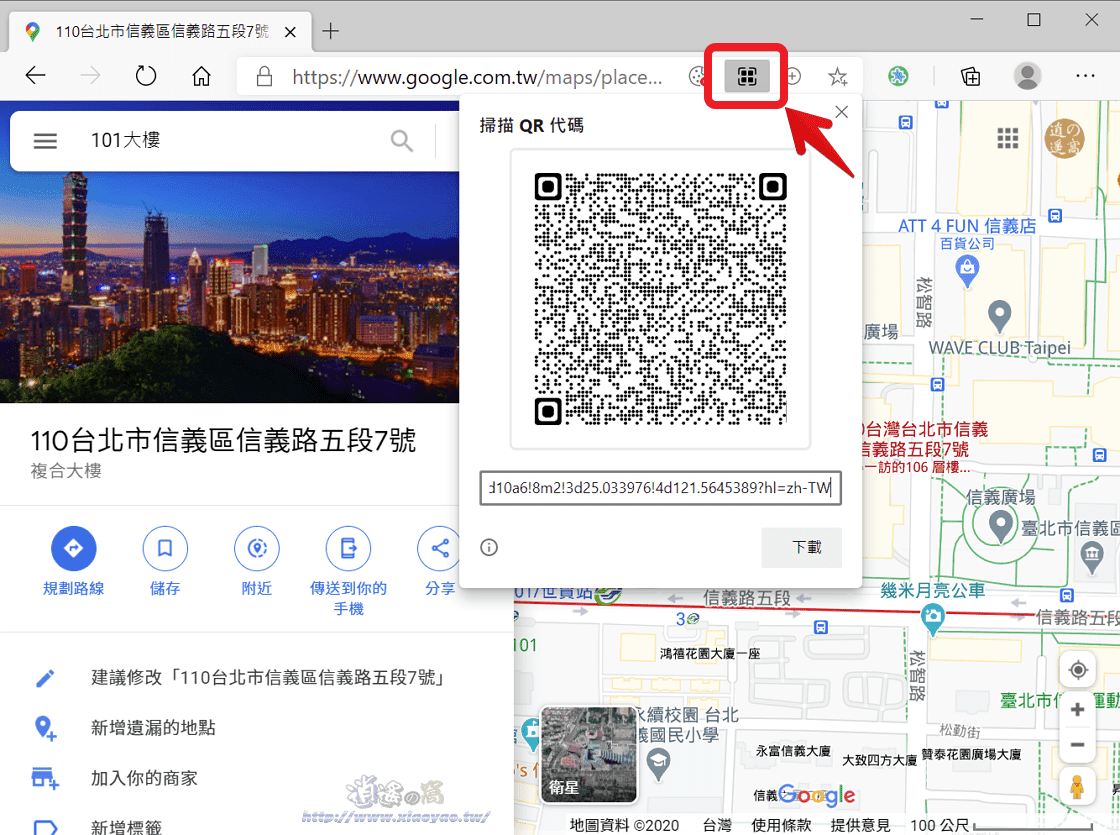Select the 110台北市信義區 browser tab
Viewport: 1120px width, 835px height.
(x=162, y=31)
